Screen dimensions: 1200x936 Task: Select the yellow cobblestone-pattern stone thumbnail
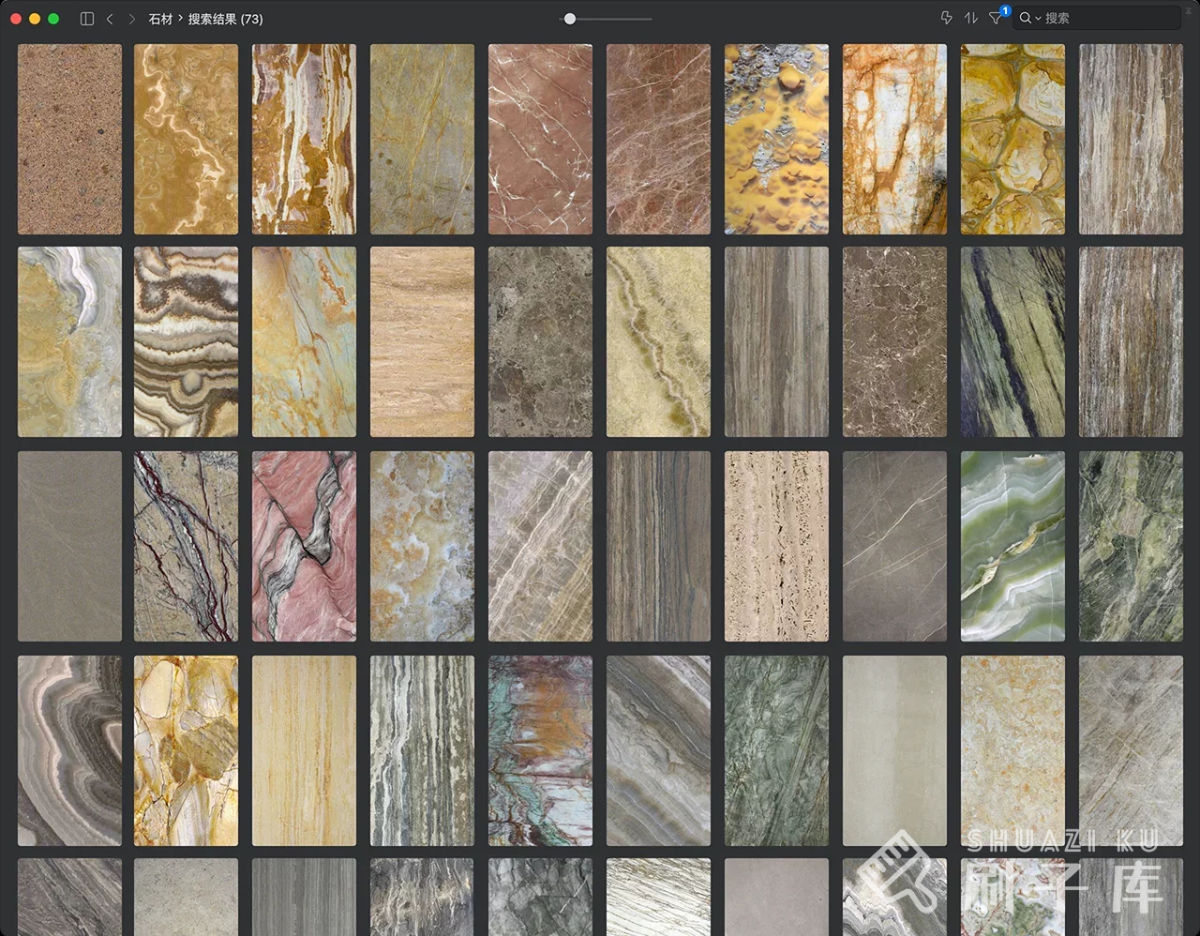point(1013,139)
